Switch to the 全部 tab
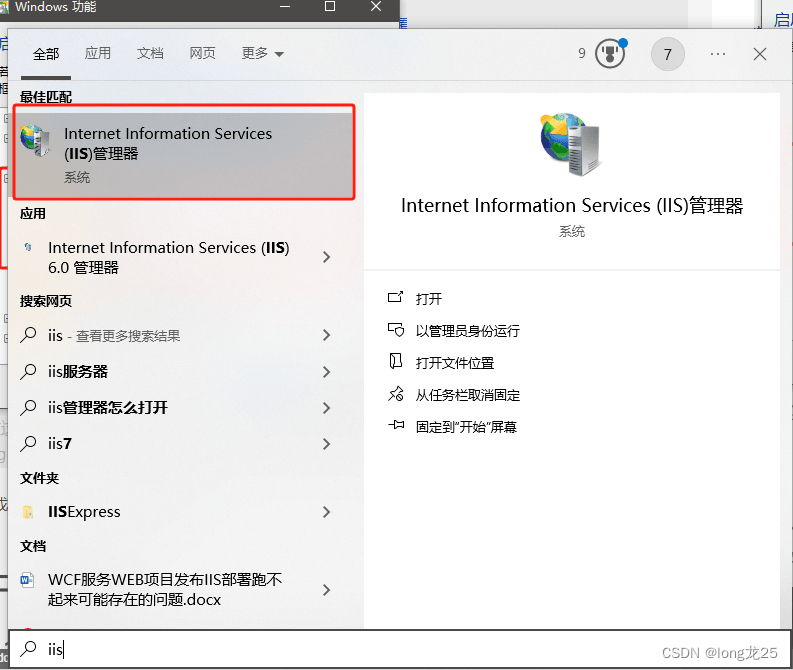Viewport: 793px width, 670px height. (x=46, y=54)
